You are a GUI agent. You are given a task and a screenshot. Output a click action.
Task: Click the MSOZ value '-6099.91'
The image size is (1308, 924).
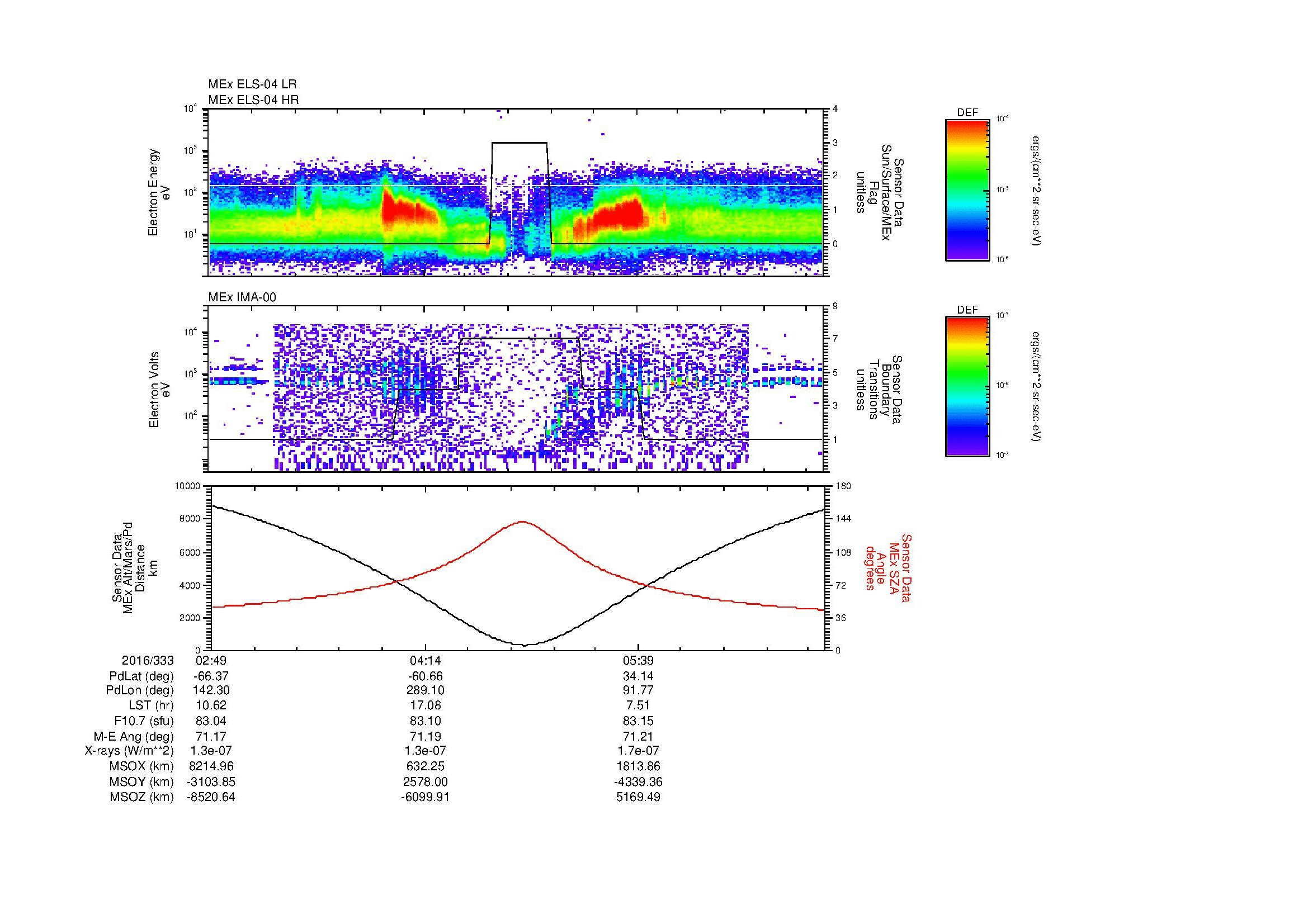coord(425,797)
